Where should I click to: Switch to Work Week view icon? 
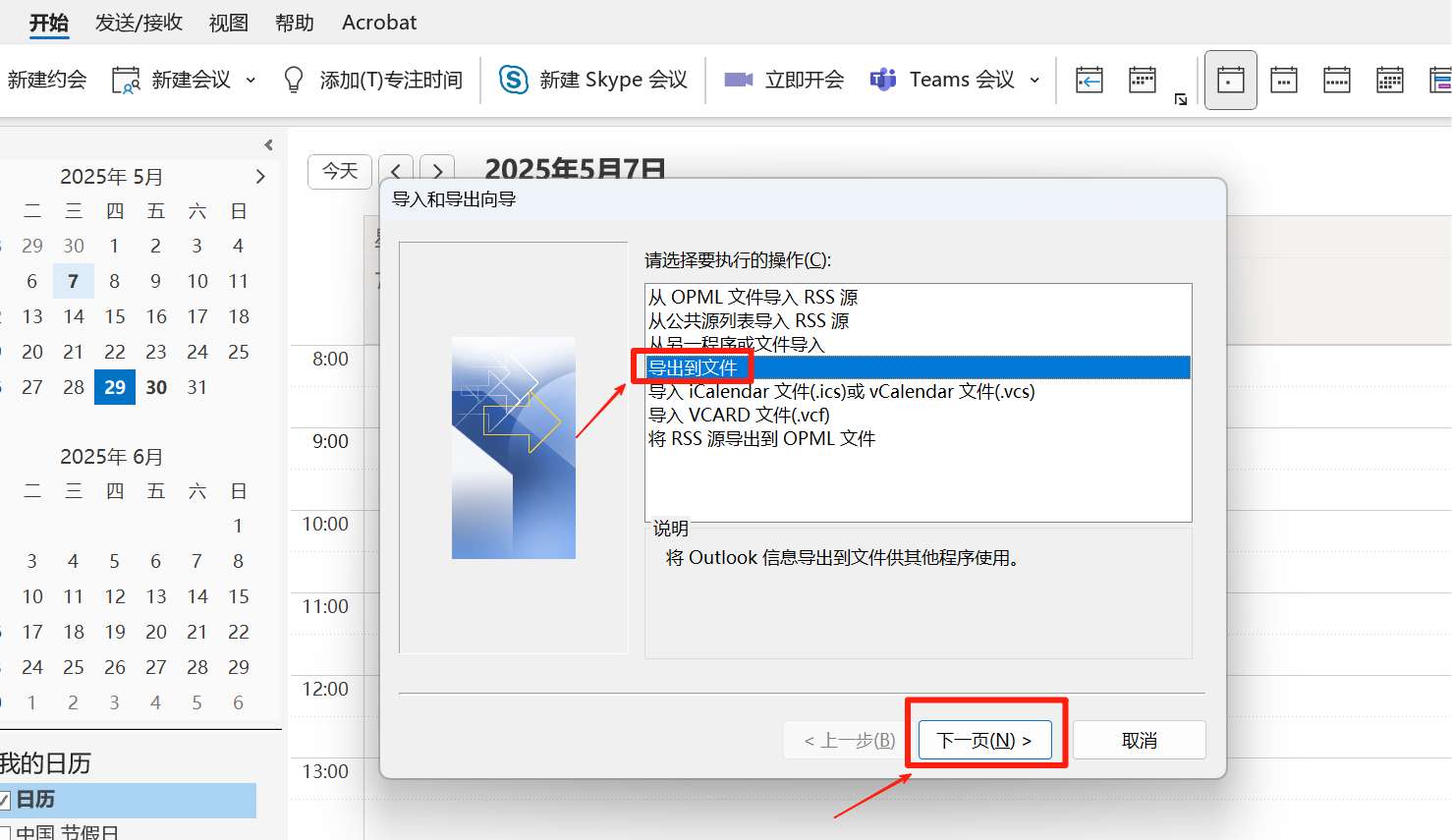tap(1283, 80)
